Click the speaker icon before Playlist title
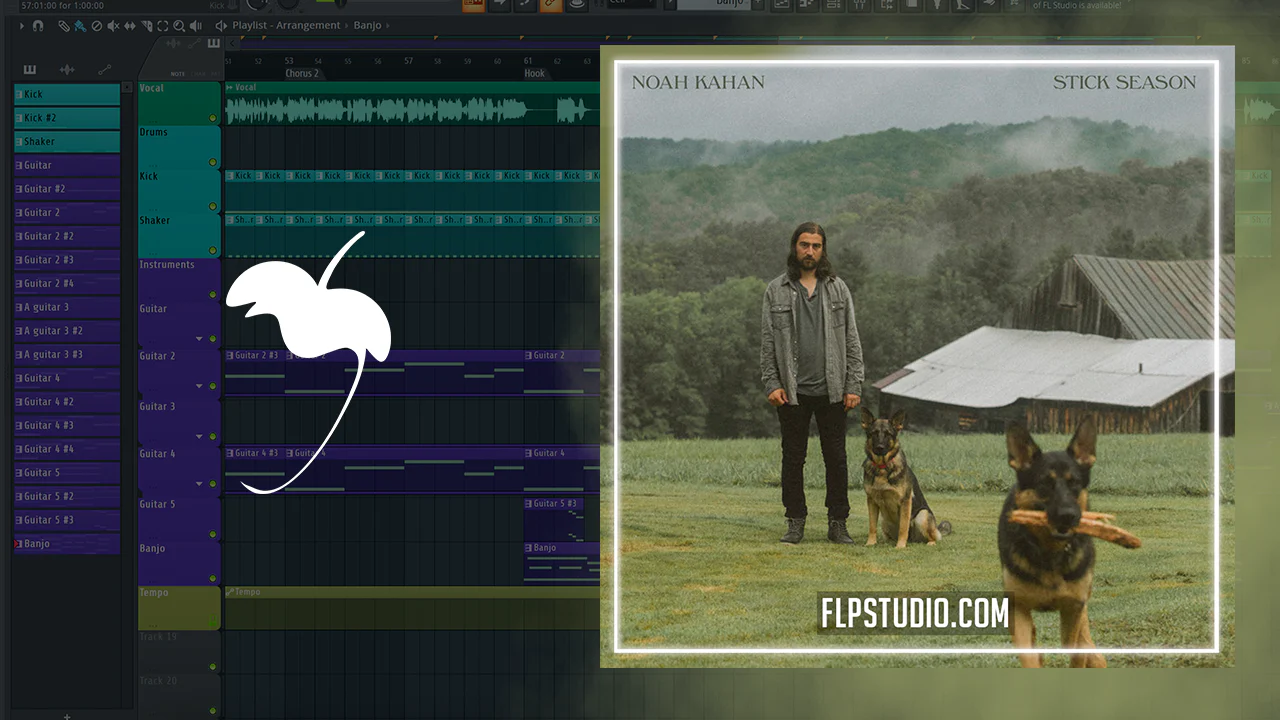 click(x=221, y=25)
